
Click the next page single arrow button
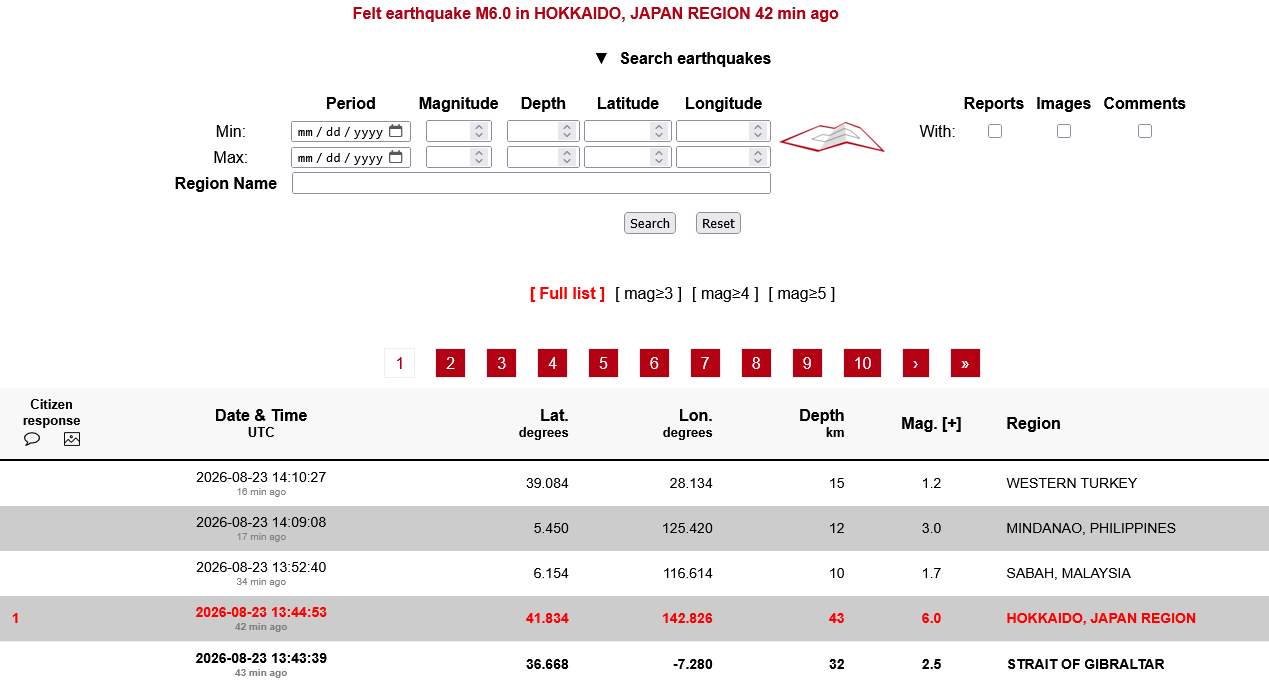pyautogui.click(x=915, y=363)
